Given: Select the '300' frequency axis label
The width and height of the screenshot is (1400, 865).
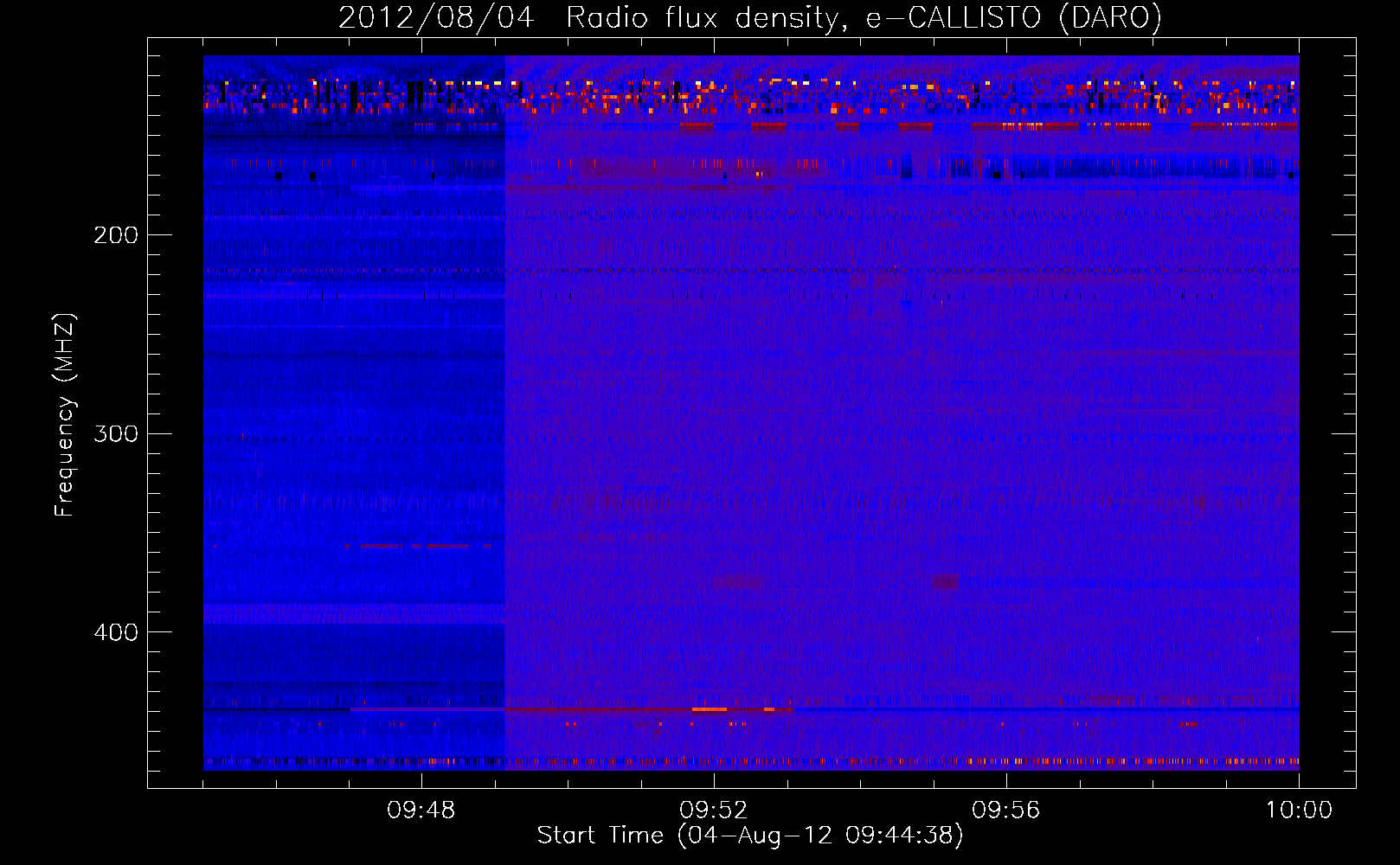Looking at the screenshot, I should [116, 433].
